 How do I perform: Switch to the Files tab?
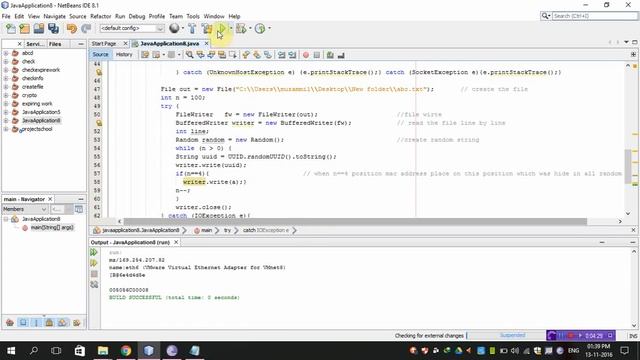tap(55, 44)
